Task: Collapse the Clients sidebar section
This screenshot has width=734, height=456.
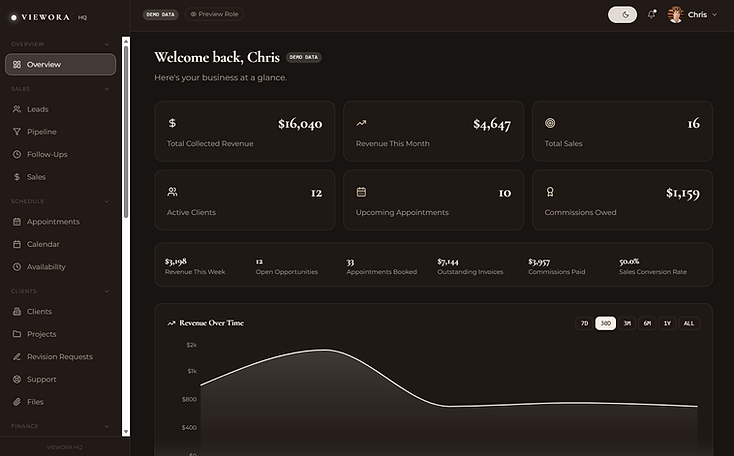Action: click(x=107, y=291)
